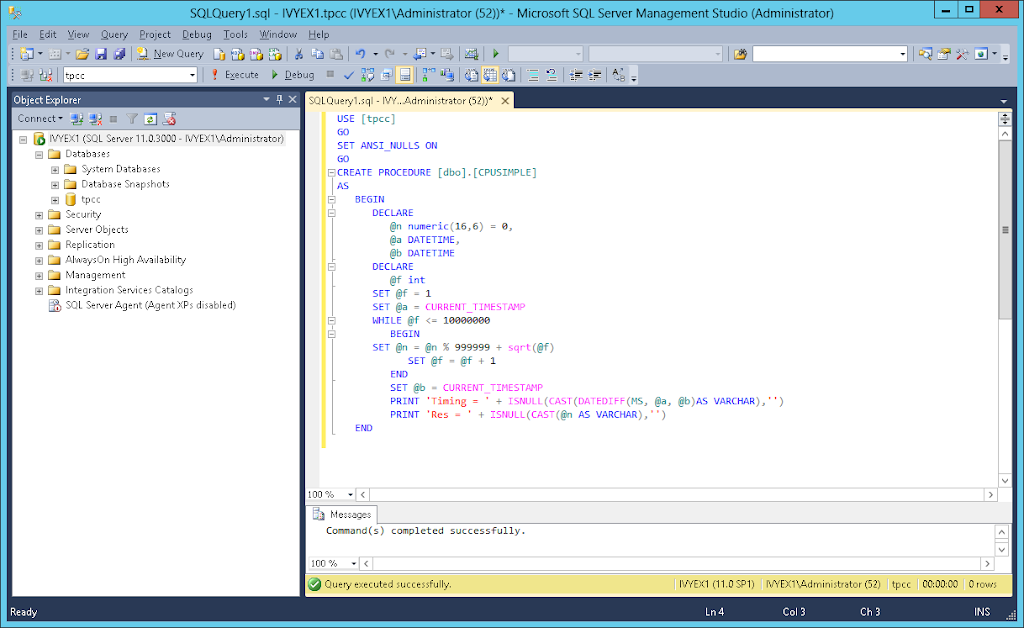Open the File menu
Image resolution: width=1024 pixels, height=628 pixels.
[x=20, y=35]
